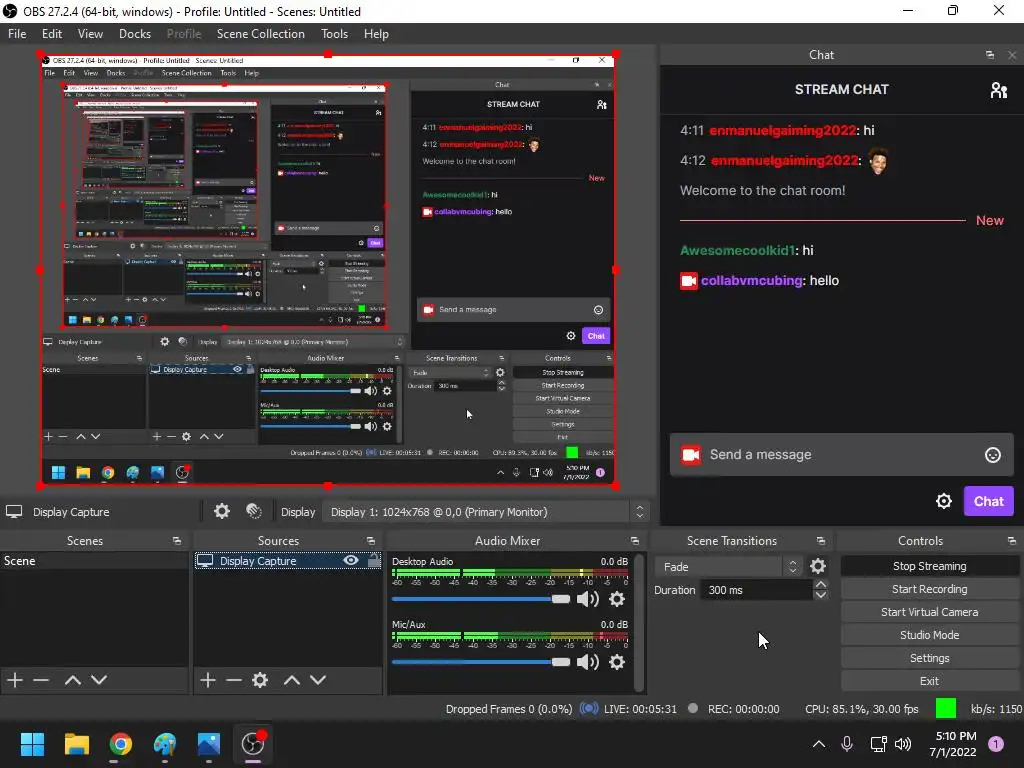Open Google Chrome from taskbar
Screen dimensions: 1024x768
click(x=121, y=743)
